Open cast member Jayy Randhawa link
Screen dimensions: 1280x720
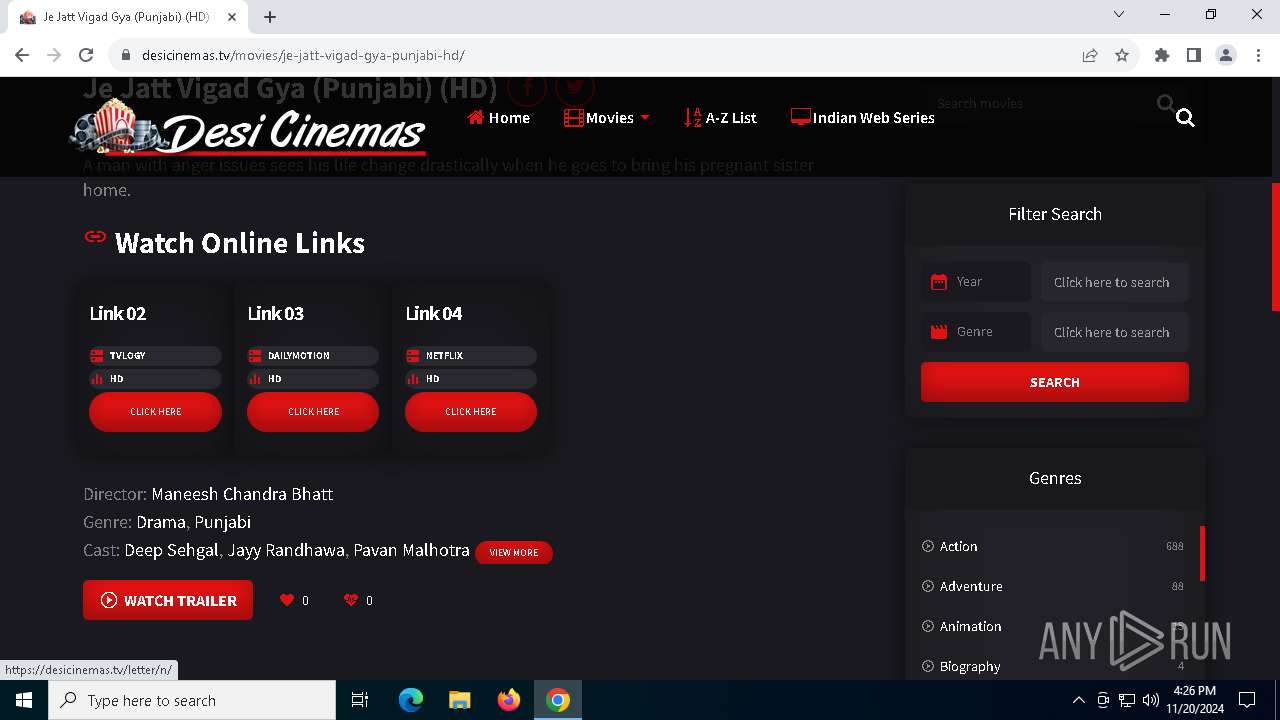click(286, 550)
